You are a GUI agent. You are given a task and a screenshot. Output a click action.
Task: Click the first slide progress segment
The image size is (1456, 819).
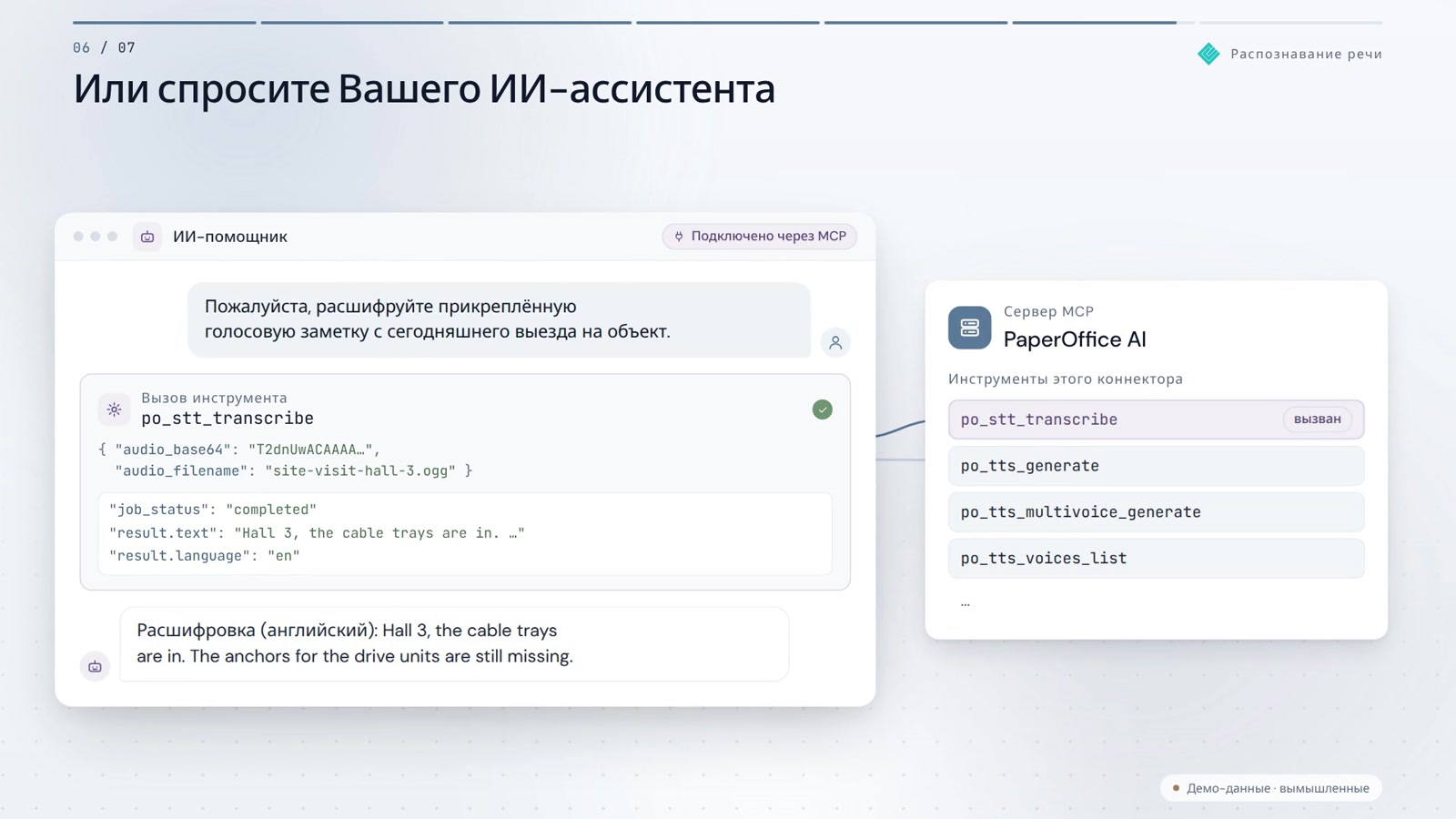(165, 22)
